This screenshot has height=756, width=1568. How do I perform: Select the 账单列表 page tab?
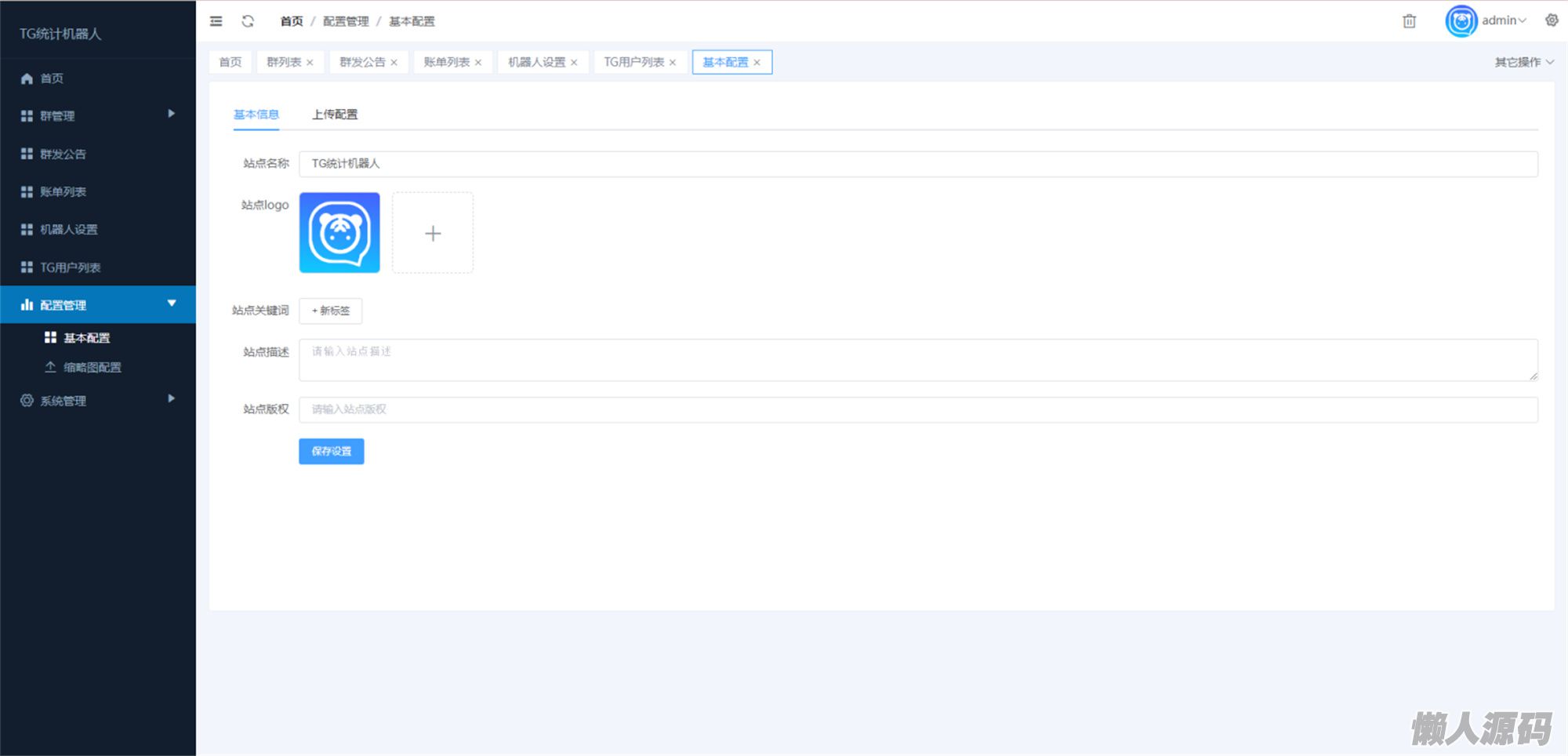(446, 62)
